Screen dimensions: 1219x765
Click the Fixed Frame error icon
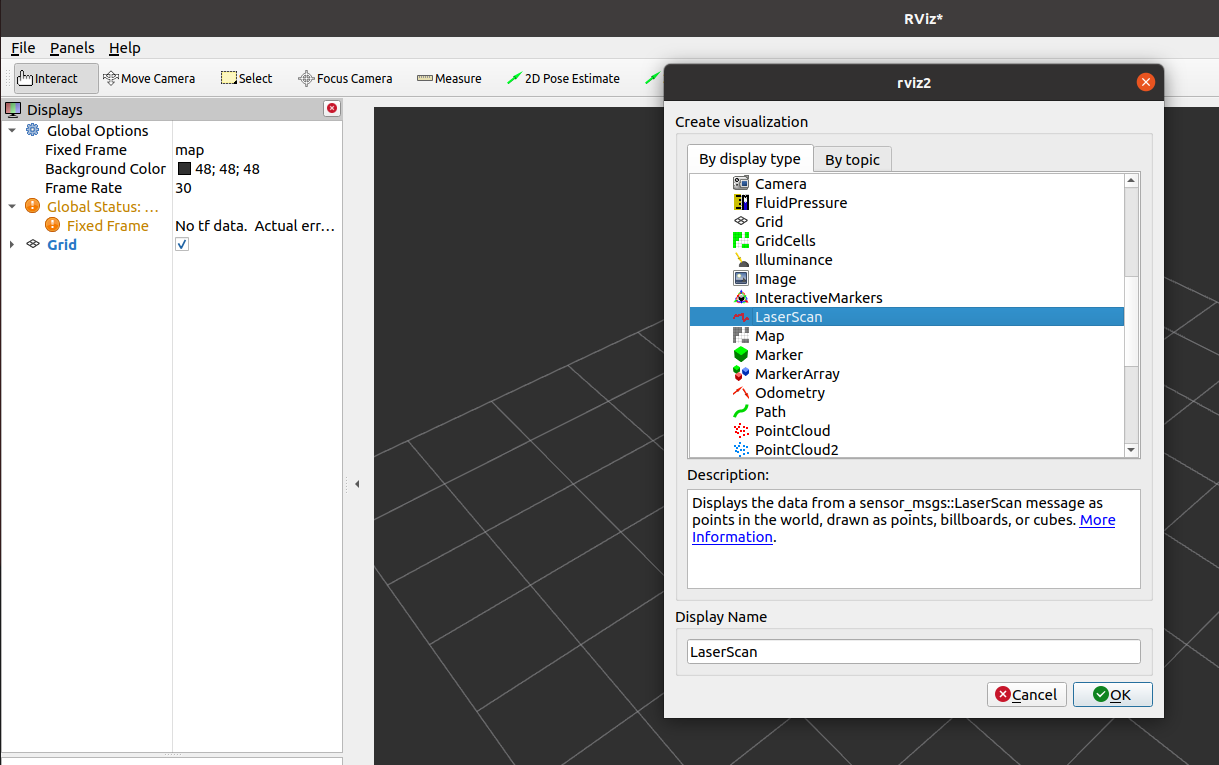click(51, 225)
